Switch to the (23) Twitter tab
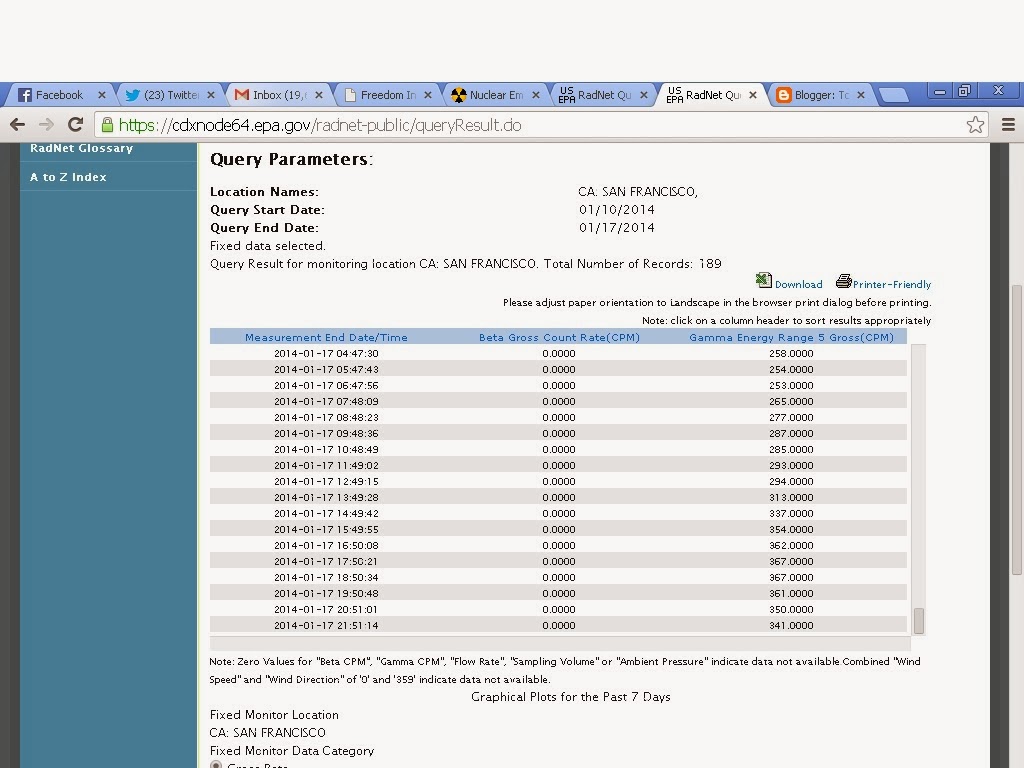This screenshot has height=768, width=1024. click(x=171, y=95)
